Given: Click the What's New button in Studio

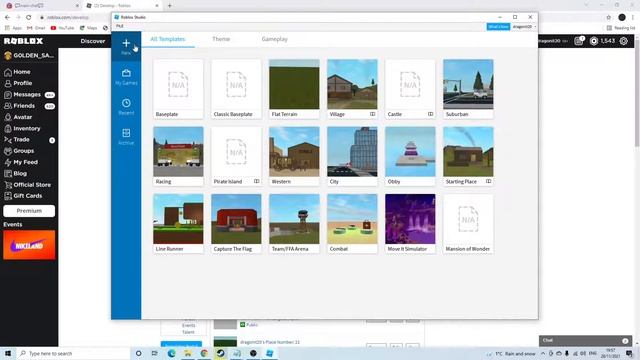Looking at the screenshot, I should [498, 27].
